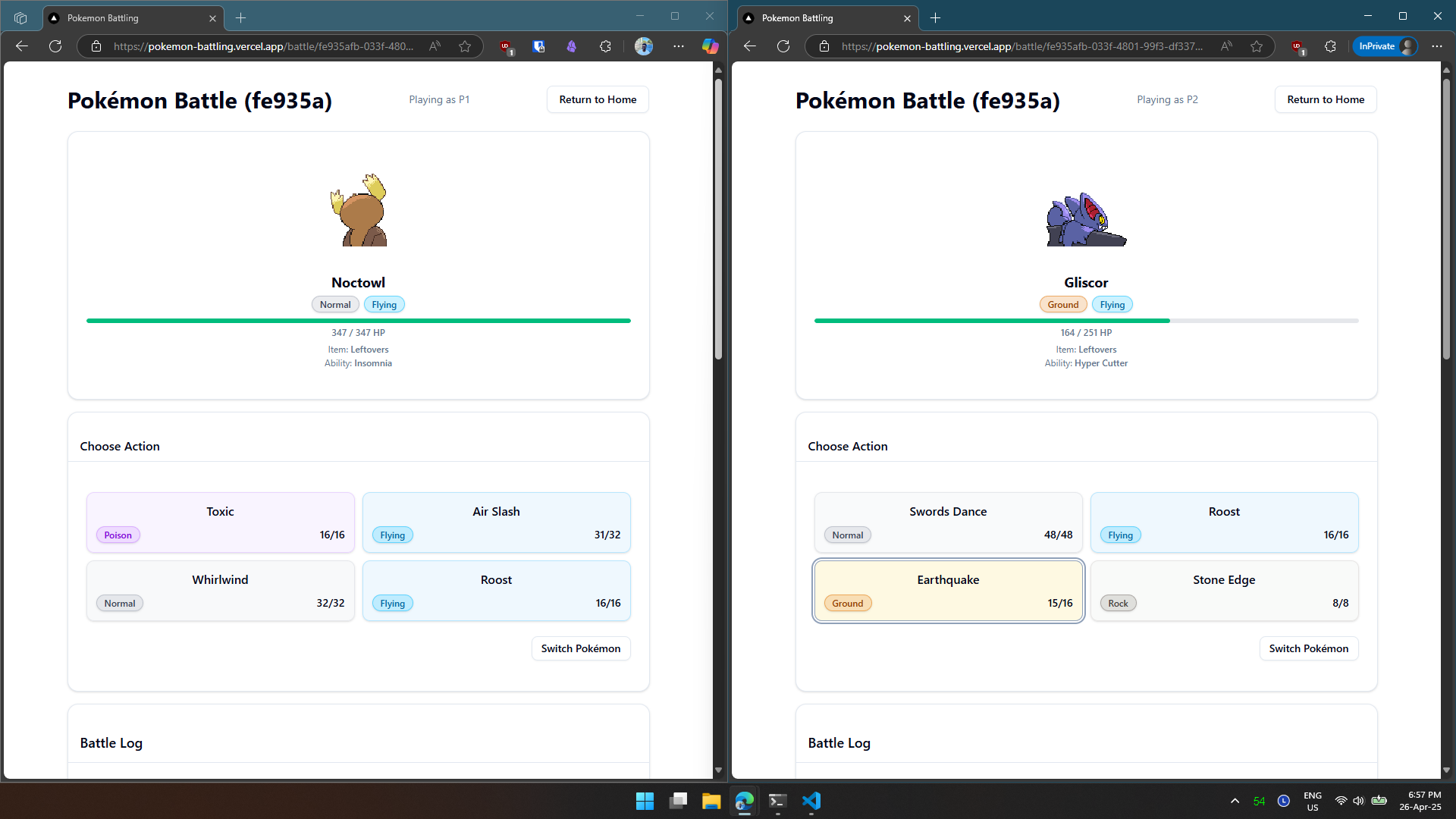The image size is (1456, 819).
Task: Open Task View on taskbar
Action: click(678, 801)
